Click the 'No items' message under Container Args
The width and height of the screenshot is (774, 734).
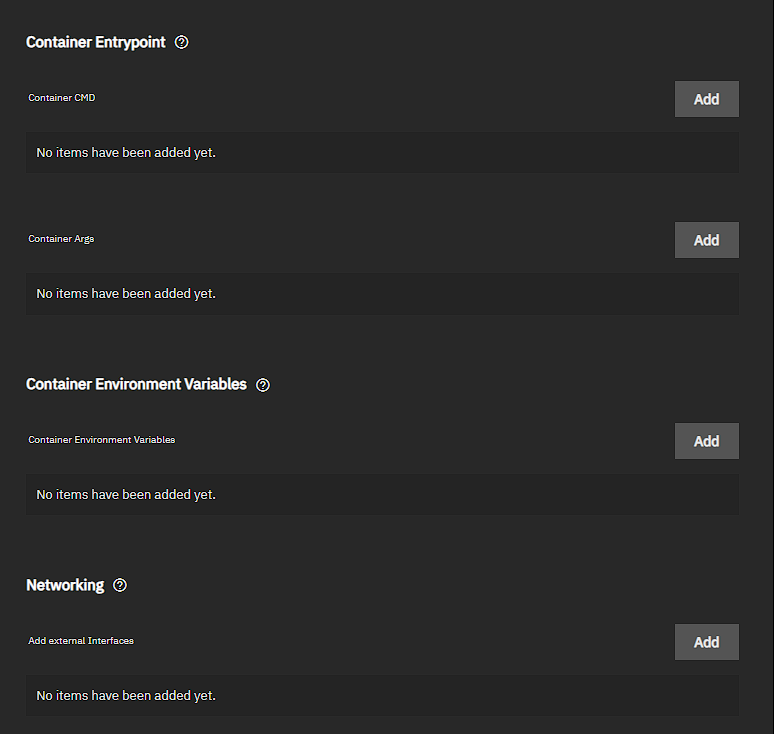[126, 294]
